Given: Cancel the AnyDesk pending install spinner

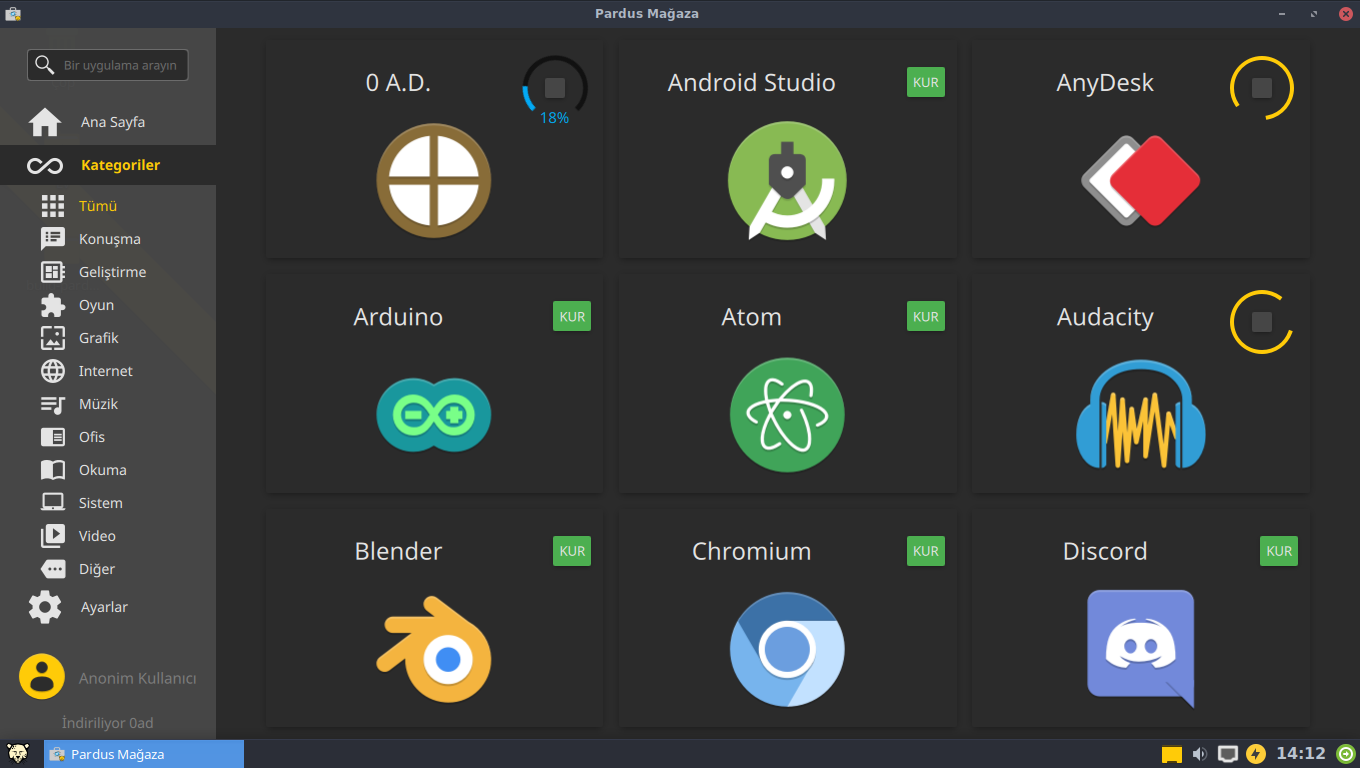Looking at the screenshot, I should pos(1262,87).
